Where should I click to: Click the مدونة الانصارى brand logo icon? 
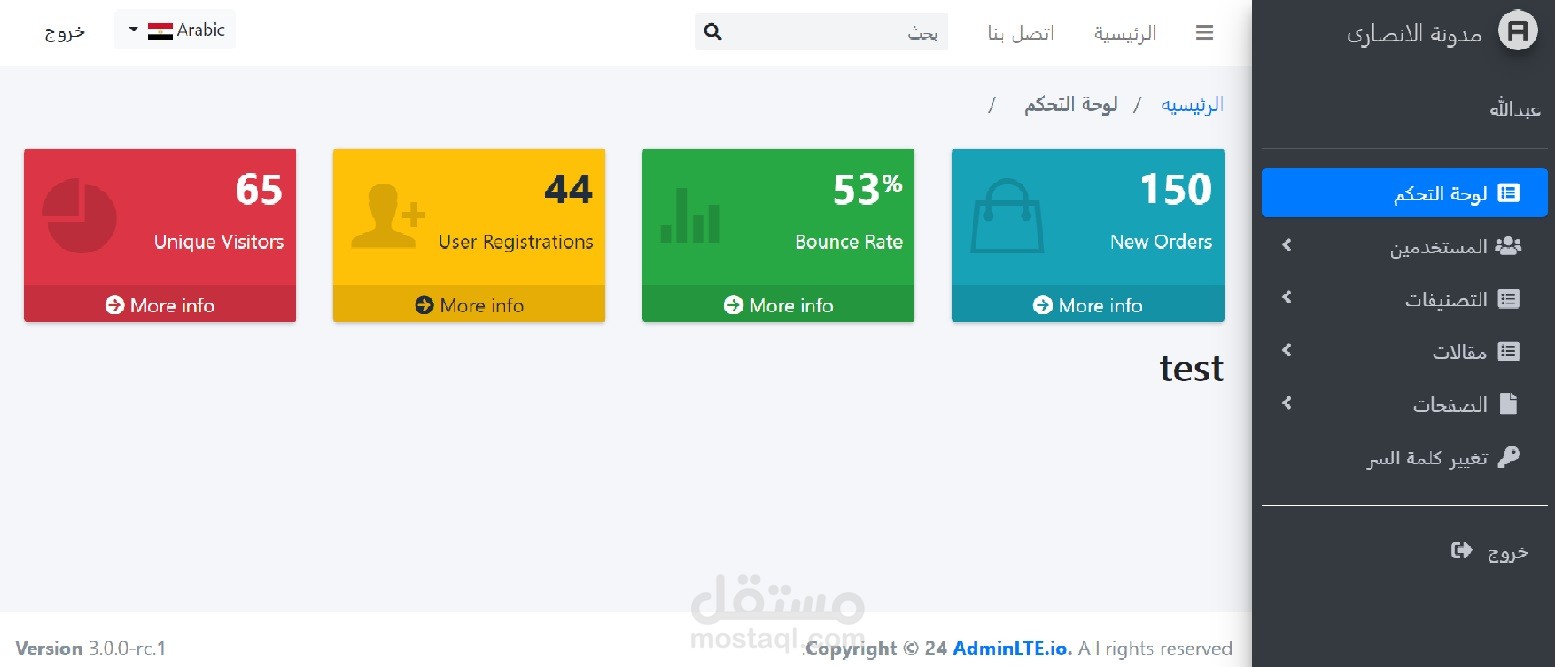(1517, 31)
